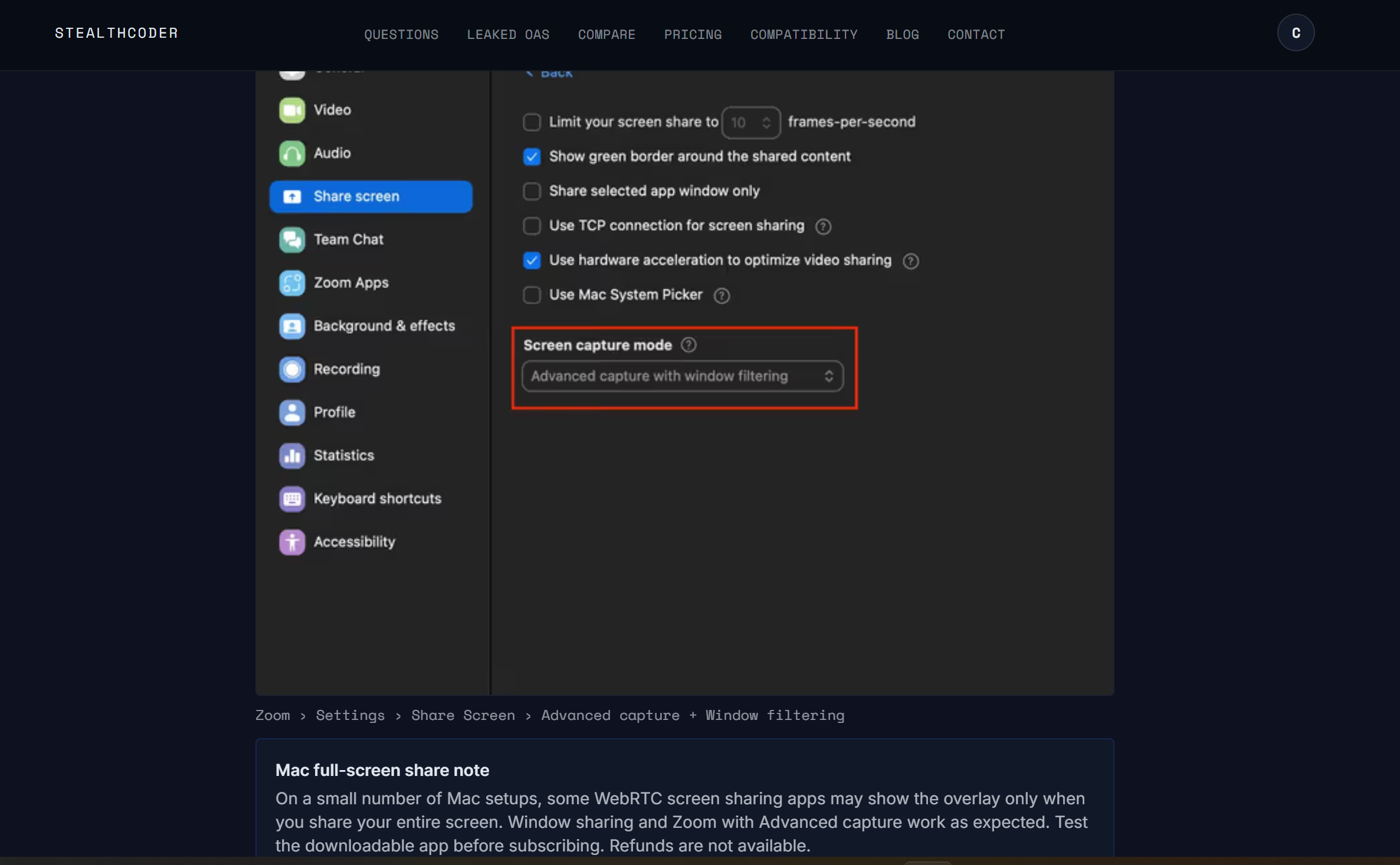Open the Leaked OAs page
Image resolution: width=1400 pixels, height=865 pixels.
pyautogui.click(x=508, y=34)
